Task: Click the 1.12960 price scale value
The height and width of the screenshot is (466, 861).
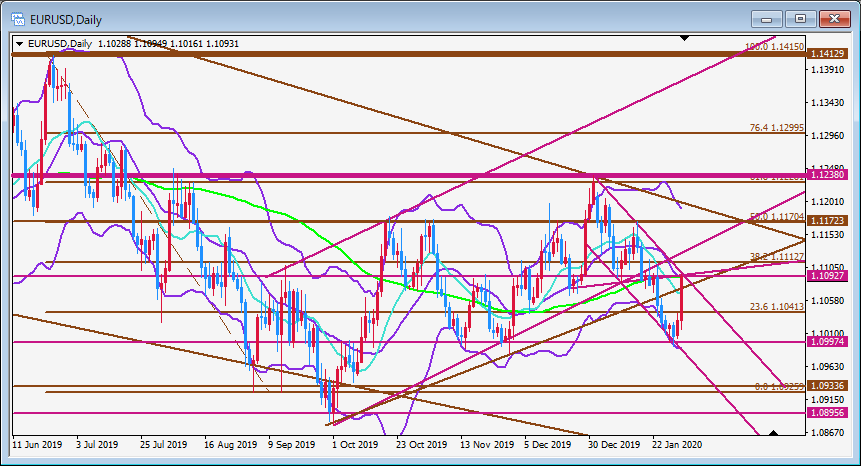Action: [x=828, y=136]
